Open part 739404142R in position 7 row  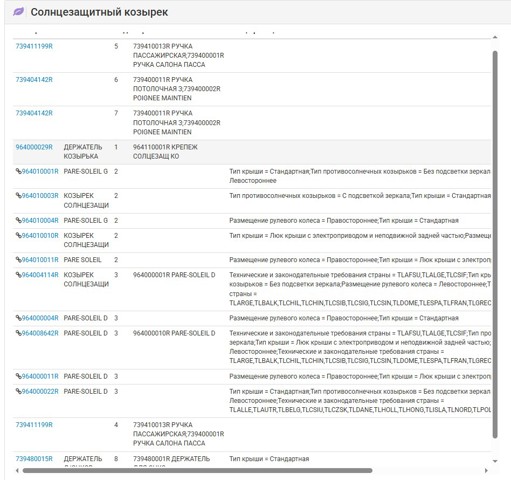click(x=34, y=113)
